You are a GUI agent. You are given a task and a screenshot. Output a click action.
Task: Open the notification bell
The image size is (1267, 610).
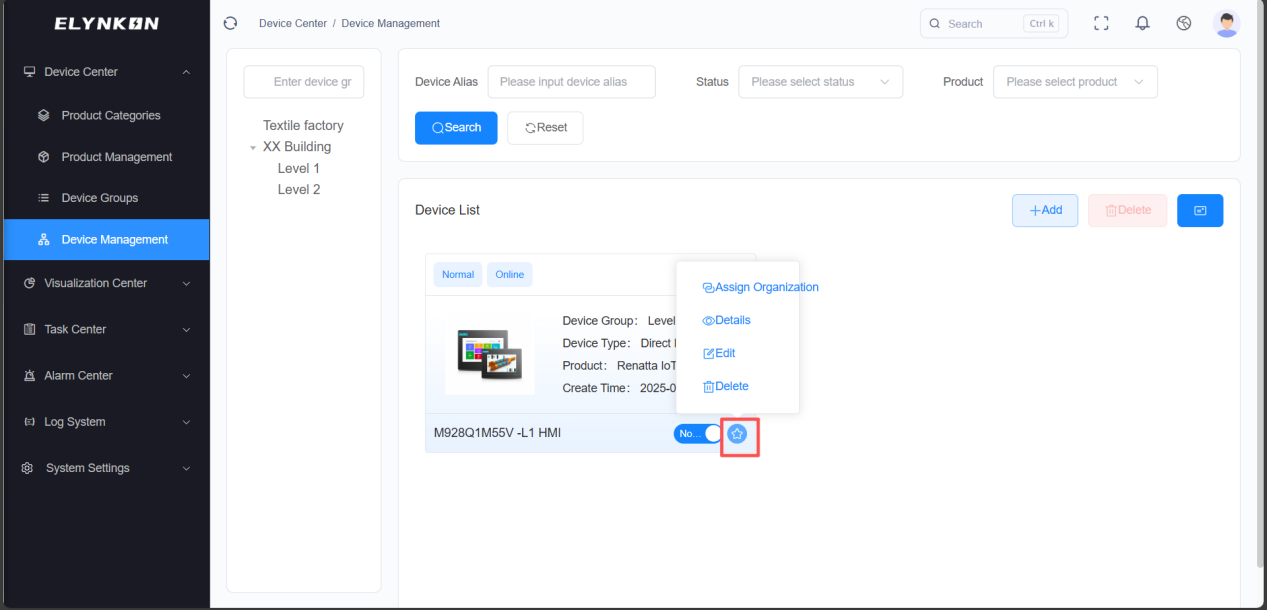tap(1142, 23)
